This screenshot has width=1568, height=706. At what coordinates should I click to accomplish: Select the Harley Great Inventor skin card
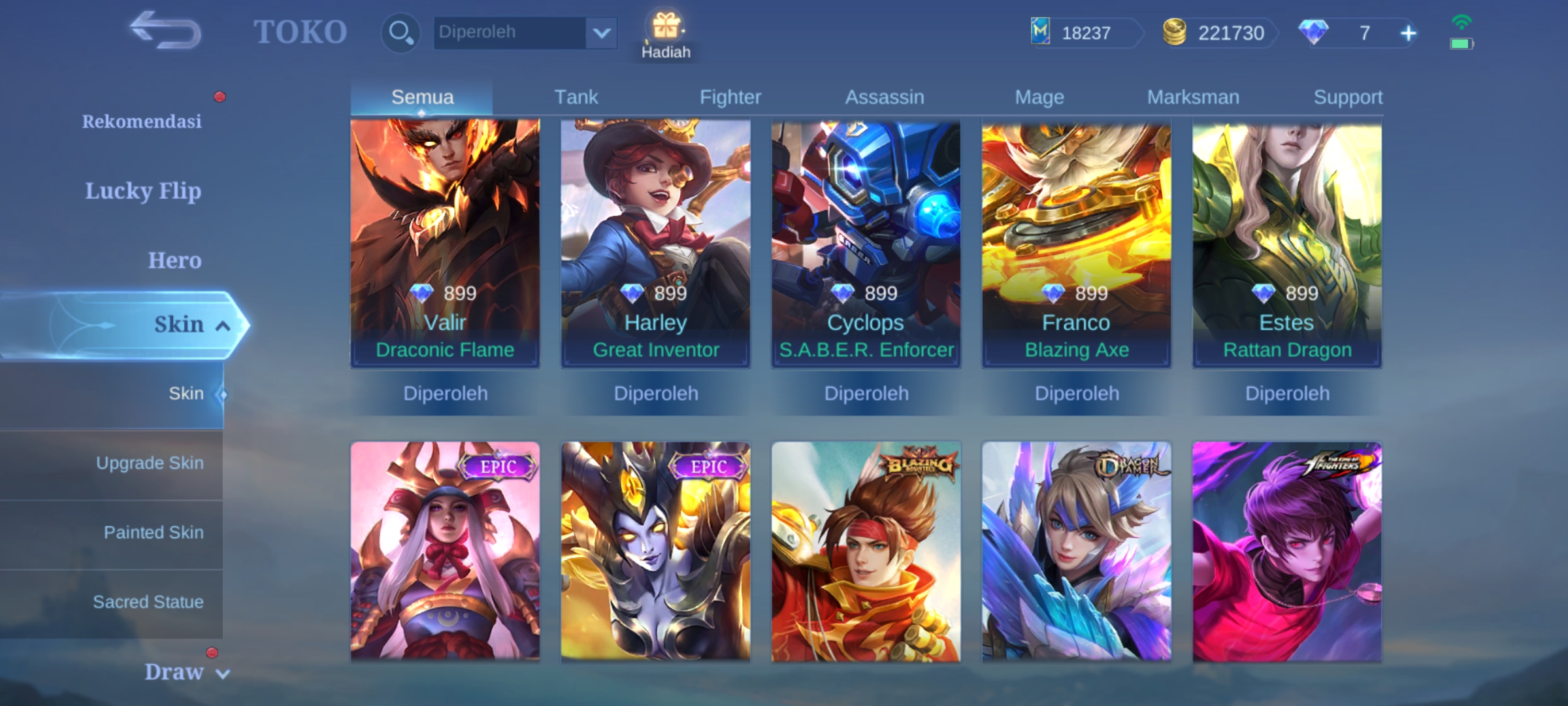(655, 243)
